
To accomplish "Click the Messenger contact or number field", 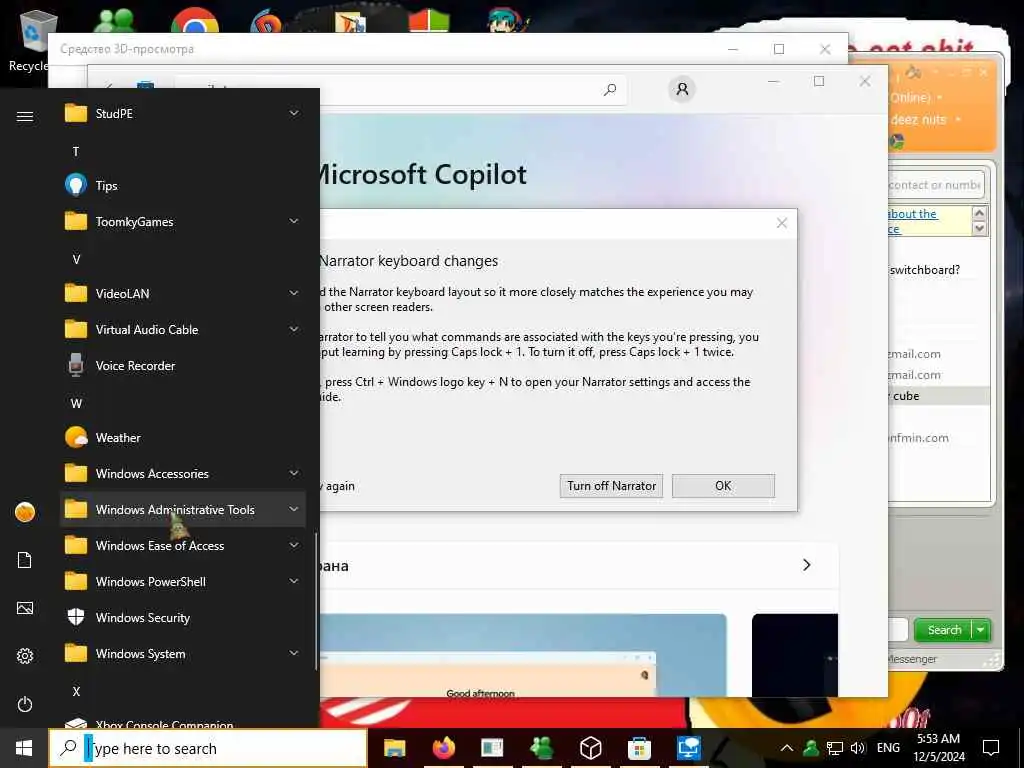I will (936, 185).
